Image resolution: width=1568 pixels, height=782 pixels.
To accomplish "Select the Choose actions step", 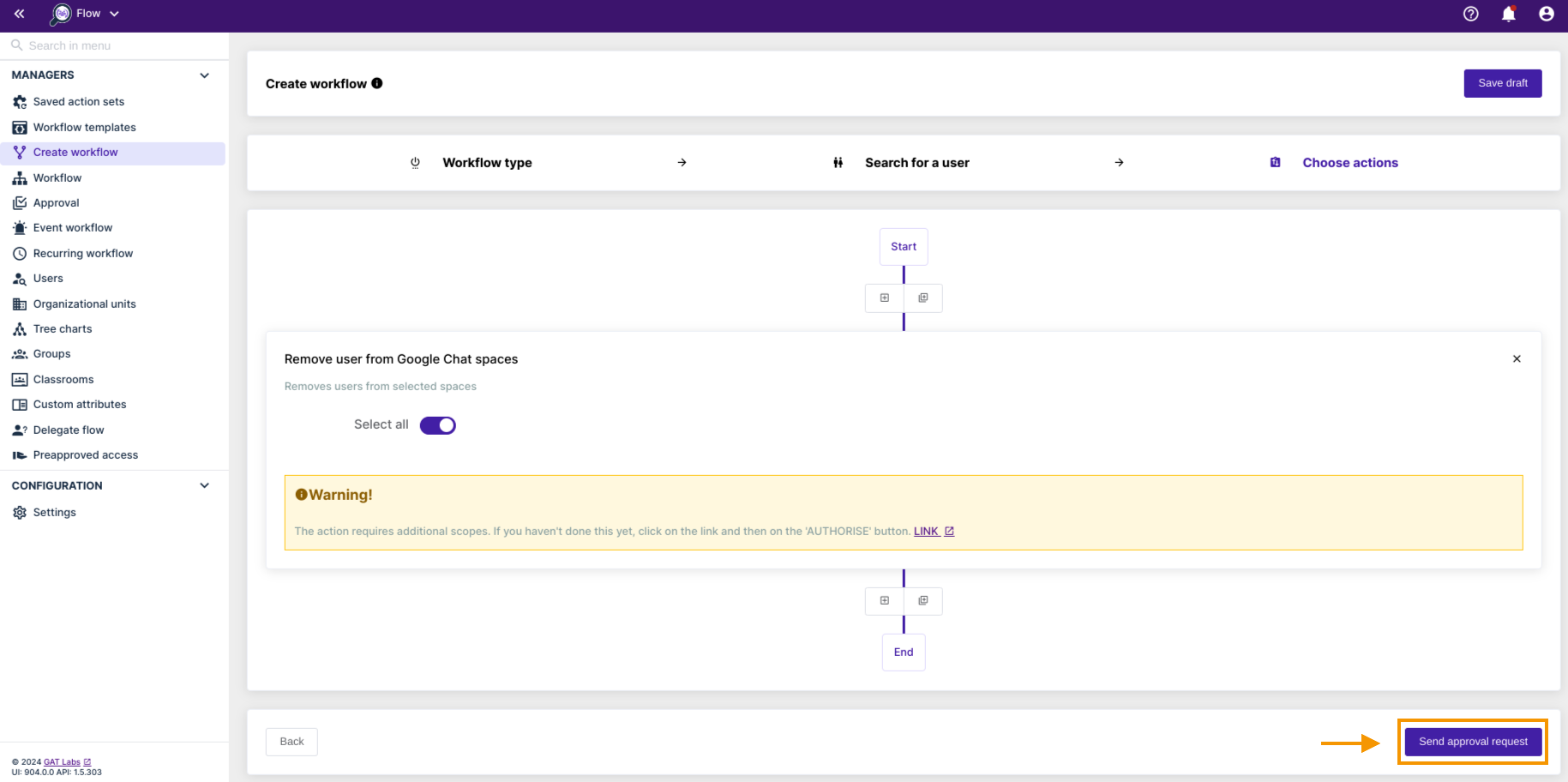I will [x=1350, y=163].
